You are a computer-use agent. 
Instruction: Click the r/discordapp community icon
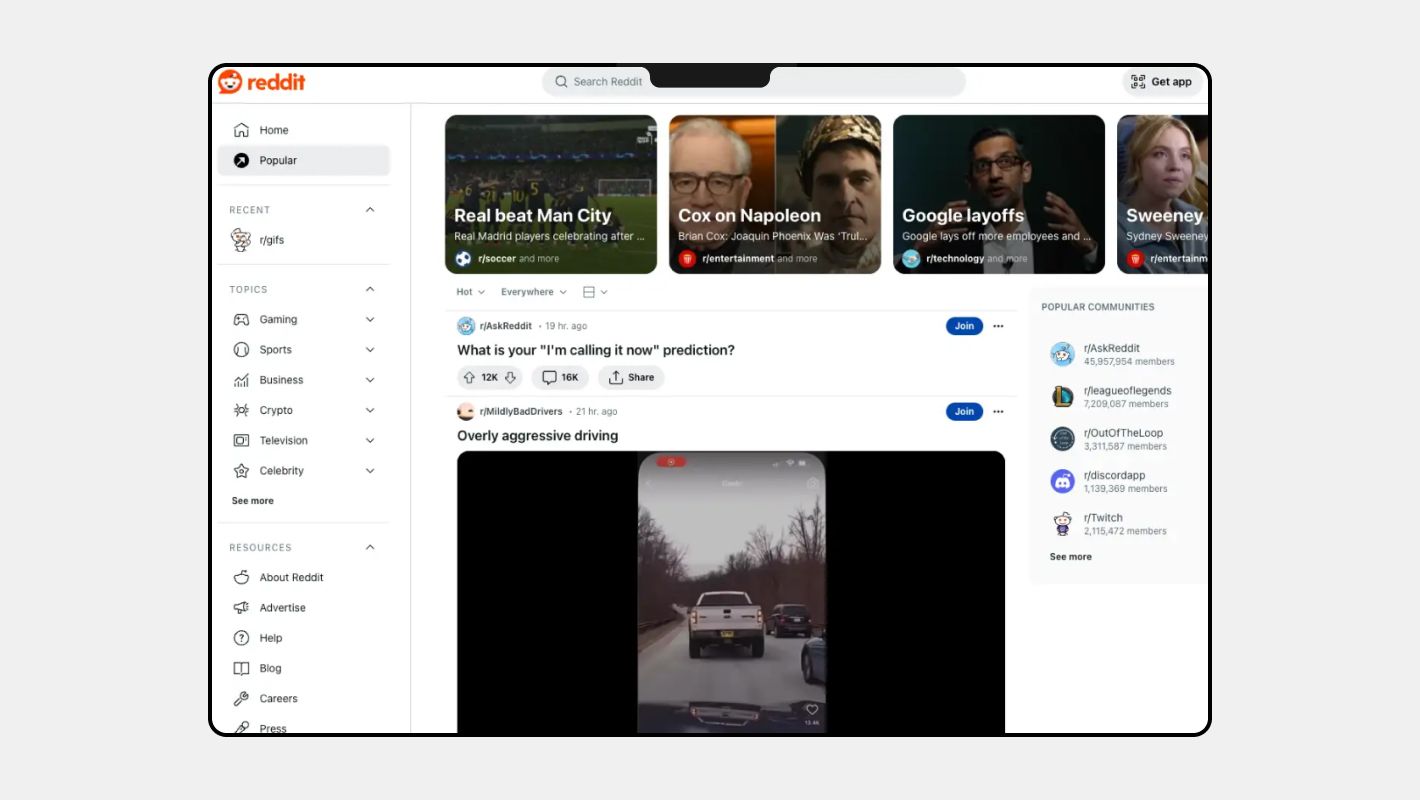point(1062,482)
